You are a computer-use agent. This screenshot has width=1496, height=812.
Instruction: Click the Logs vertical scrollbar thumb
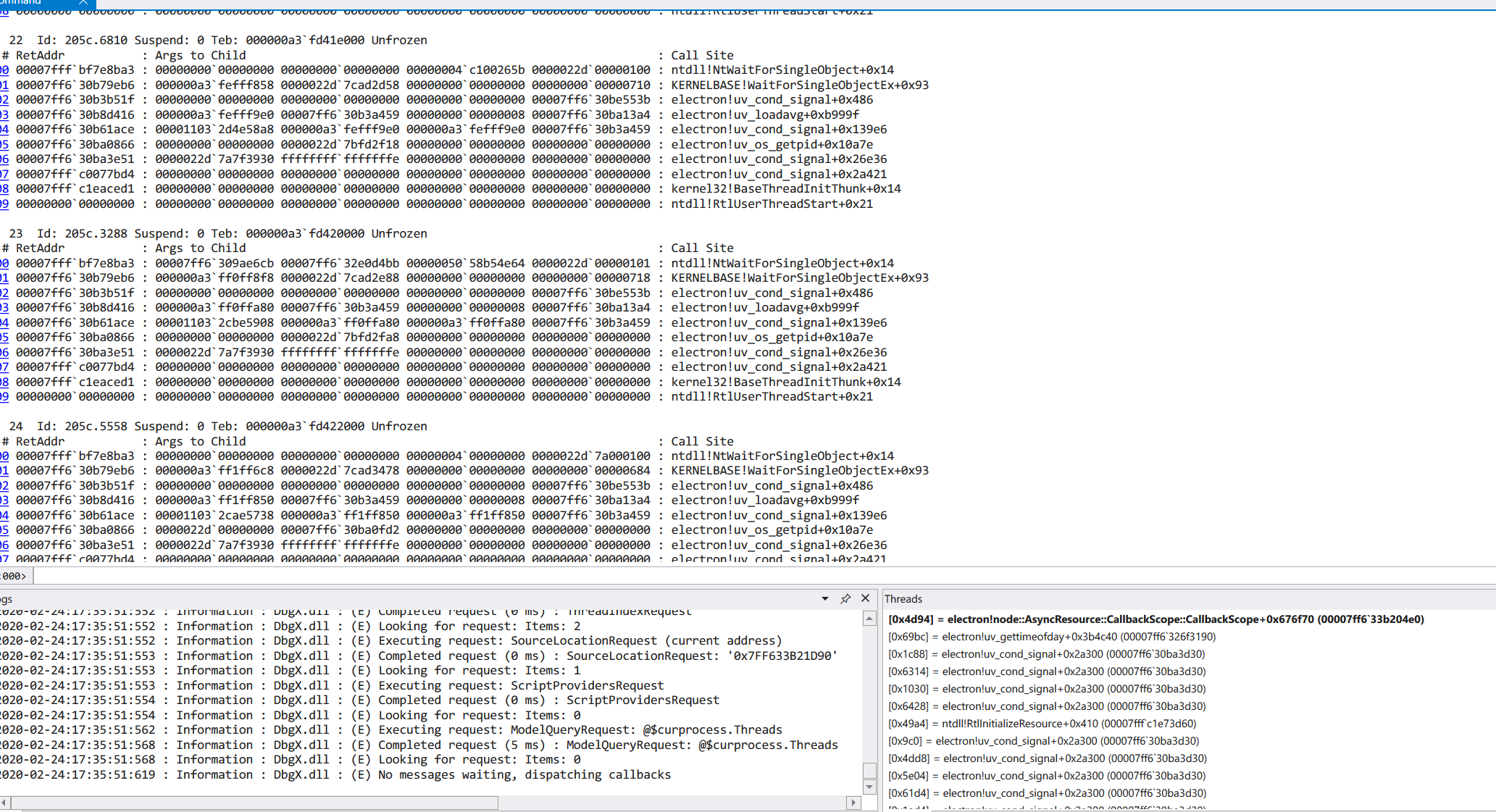pos(869,769)
